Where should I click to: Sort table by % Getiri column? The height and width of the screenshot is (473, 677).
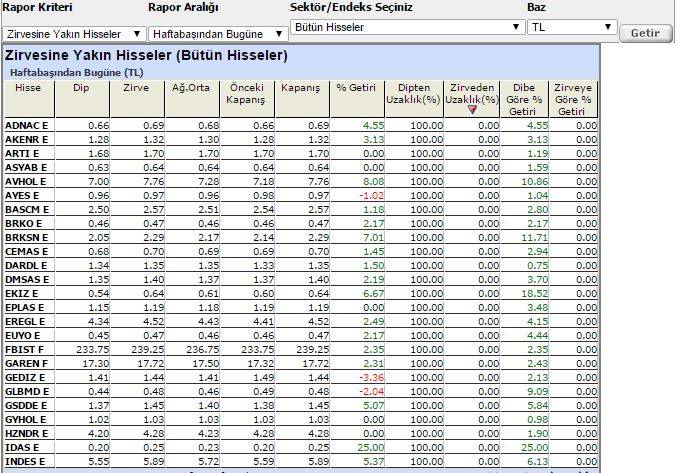[356, 88]
